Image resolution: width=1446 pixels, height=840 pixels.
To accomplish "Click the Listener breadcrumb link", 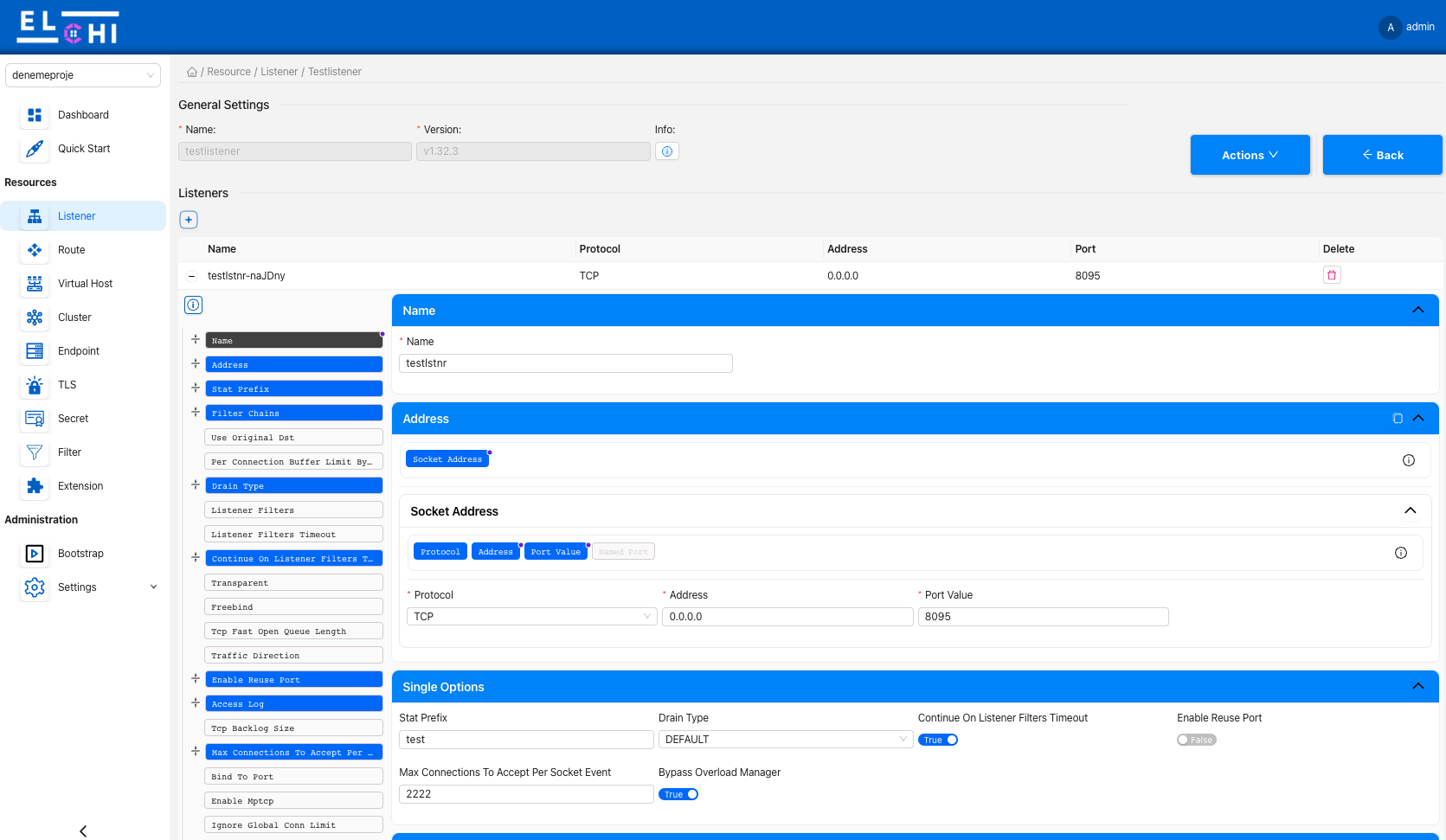I will tap(280, 72).
